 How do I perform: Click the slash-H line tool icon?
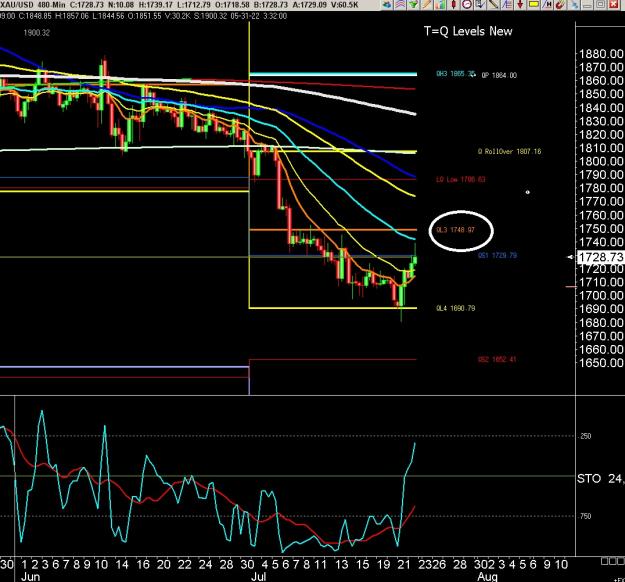(x=547, y=4)
